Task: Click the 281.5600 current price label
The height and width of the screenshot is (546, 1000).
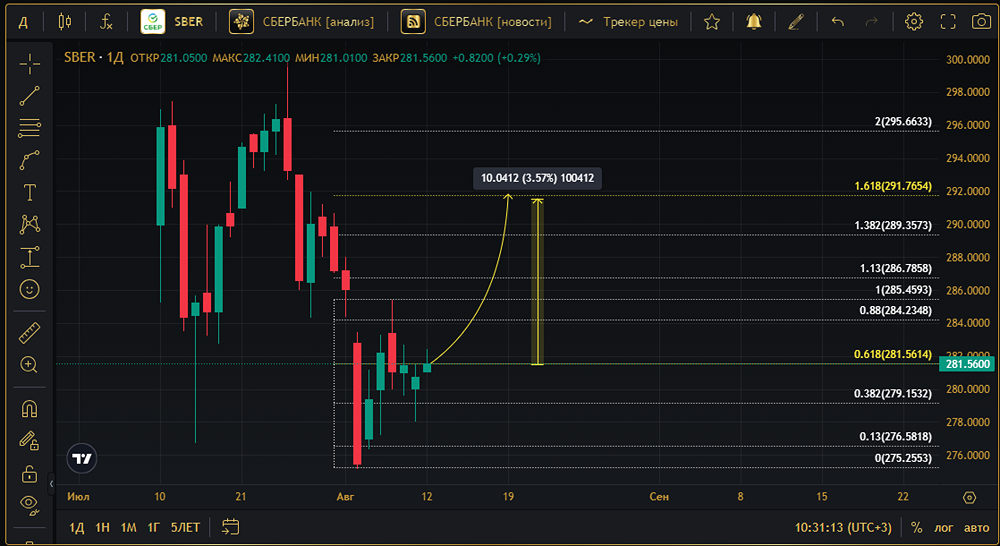Action: click(967, 364)
